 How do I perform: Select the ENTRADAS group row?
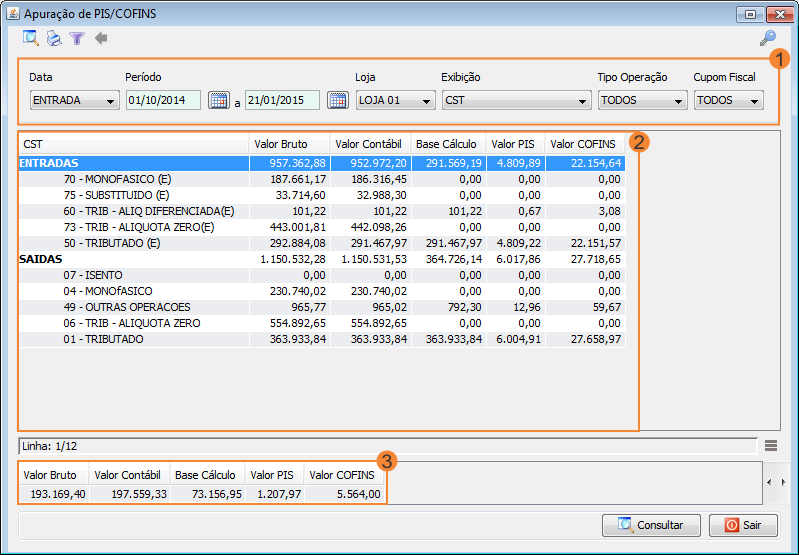coord(322,163)
